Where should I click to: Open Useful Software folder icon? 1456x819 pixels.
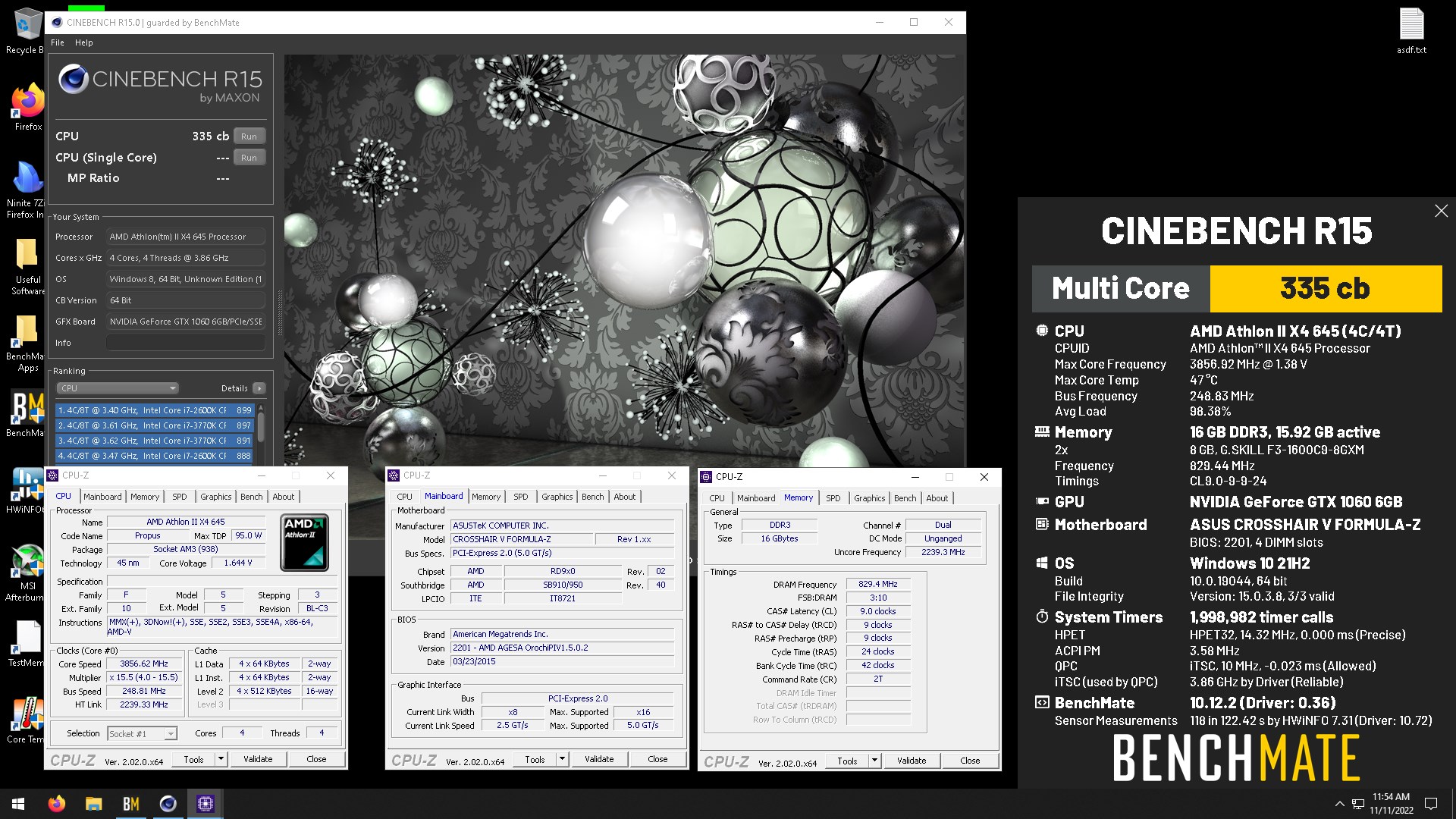27,265
